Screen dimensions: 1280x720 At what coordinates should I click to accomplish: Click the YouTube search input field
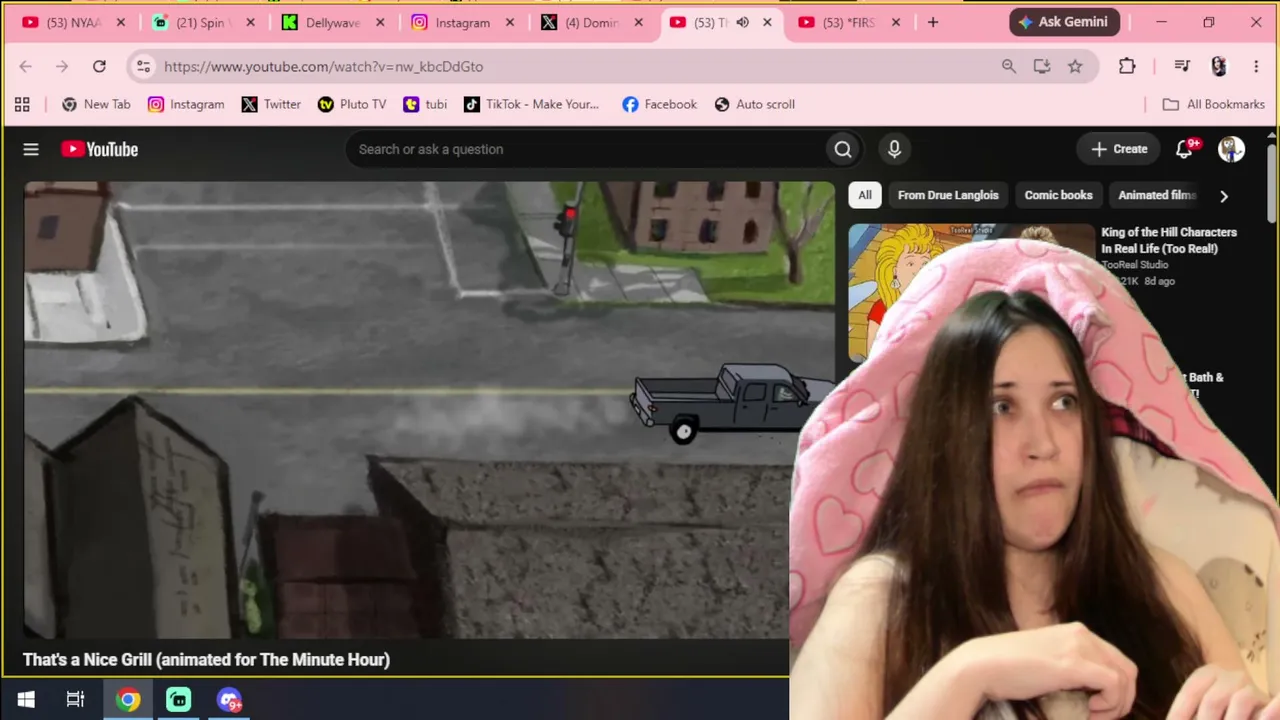tap(586, 149)
